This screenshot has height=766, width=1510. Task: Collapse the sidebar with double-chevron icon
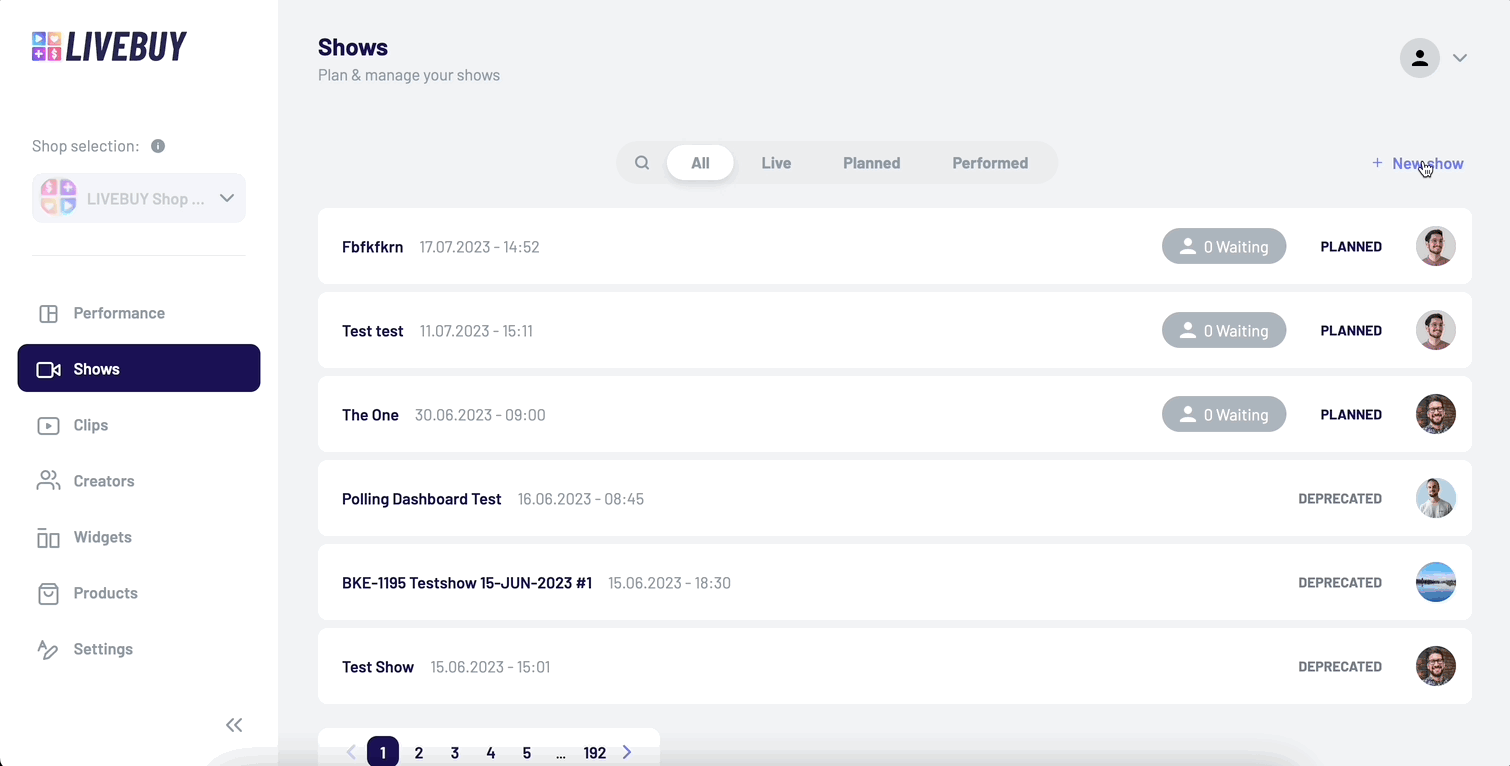click(234, 725)
